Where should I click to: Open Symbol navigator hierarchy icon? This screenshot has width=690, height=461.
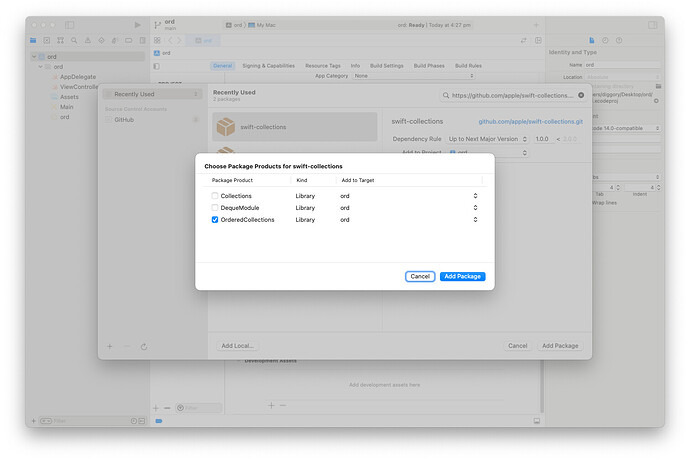tap(60, 40)
